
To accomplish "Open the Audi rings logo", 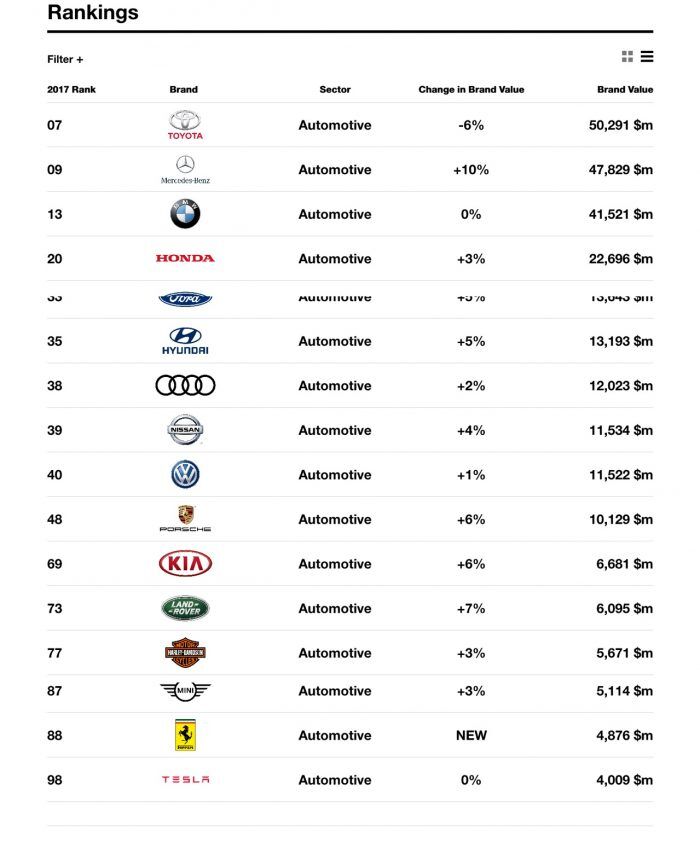I will (x=184, y=385).
